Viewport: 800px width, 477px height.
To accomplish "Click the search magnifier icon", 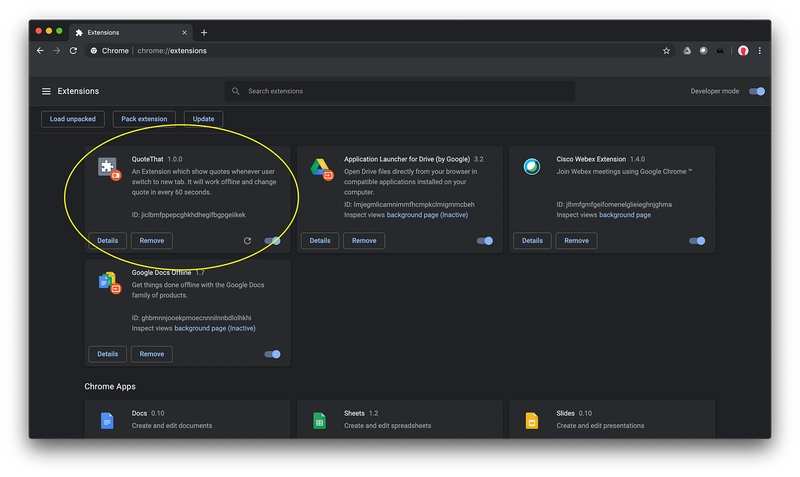I will click(236, 91).
